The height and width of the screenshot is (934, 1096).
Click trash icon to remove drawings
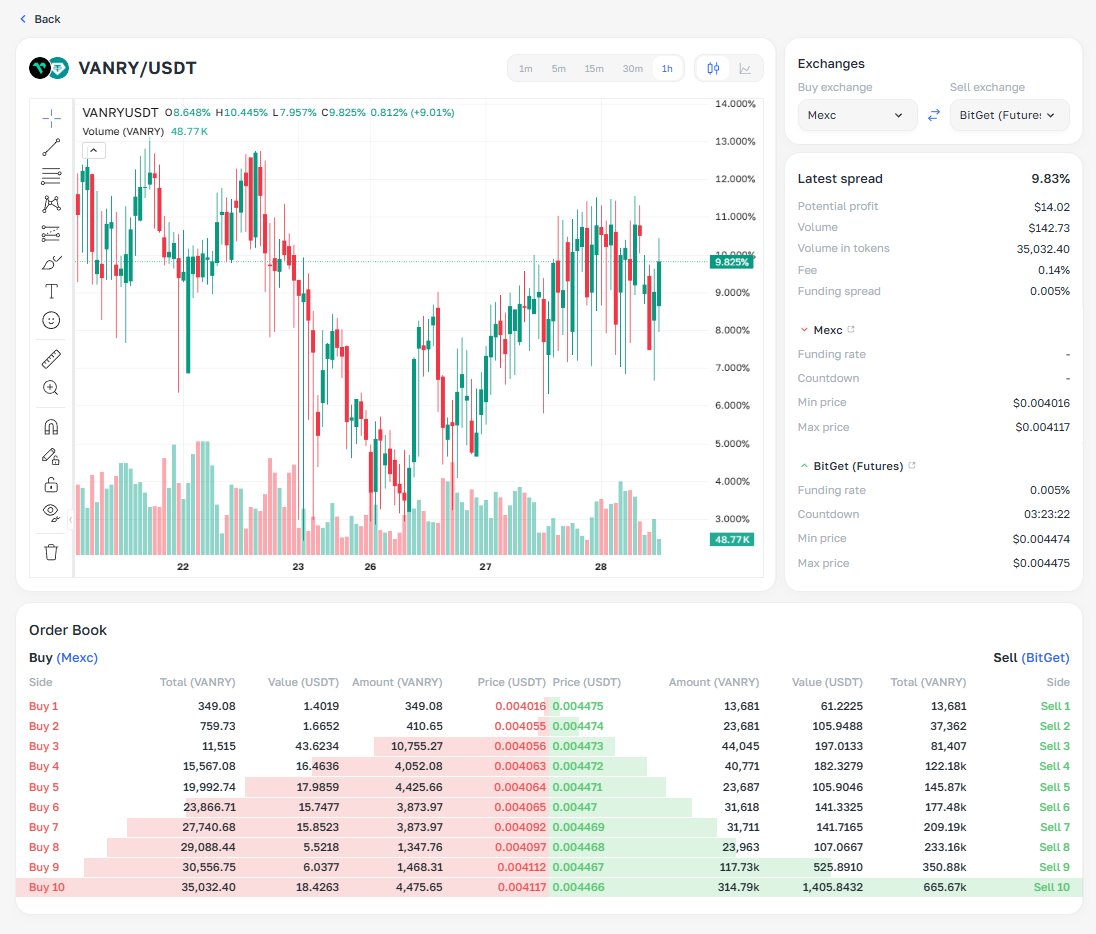click(x=51, y=552)
